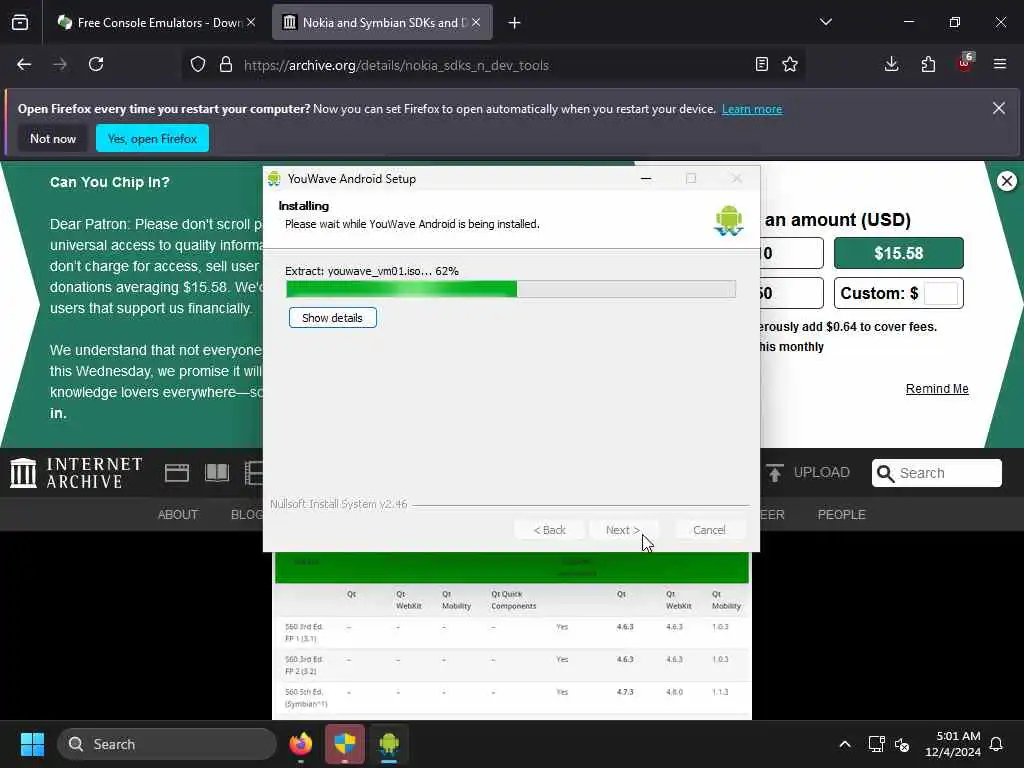Open the Firefox downloads panel
The width and height of the screenshot is (1024, 768).
point(891,64)
